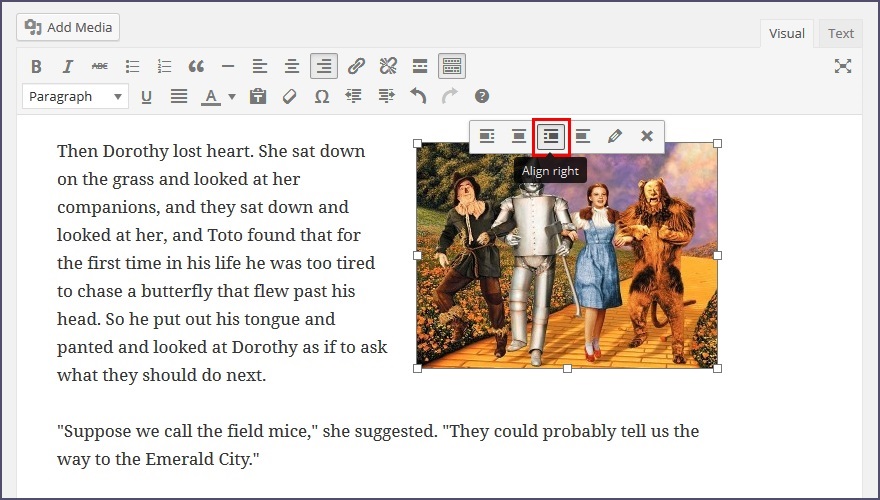Click the Add Media button
Screen dimensions: 880x500
point(68,27)
